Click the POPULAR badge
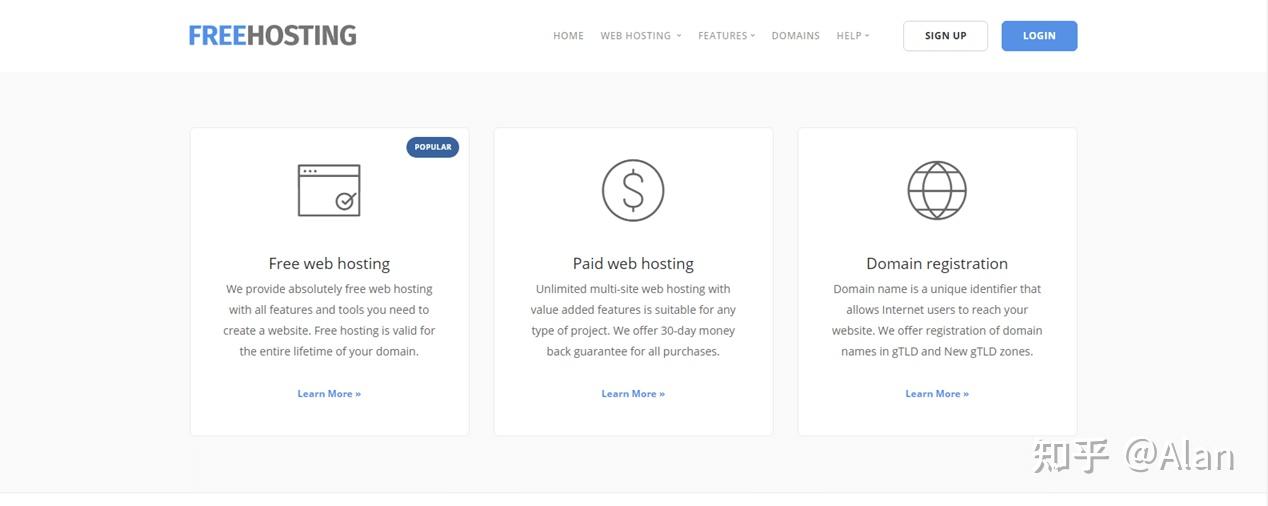1268x506 pixels. 432,147
